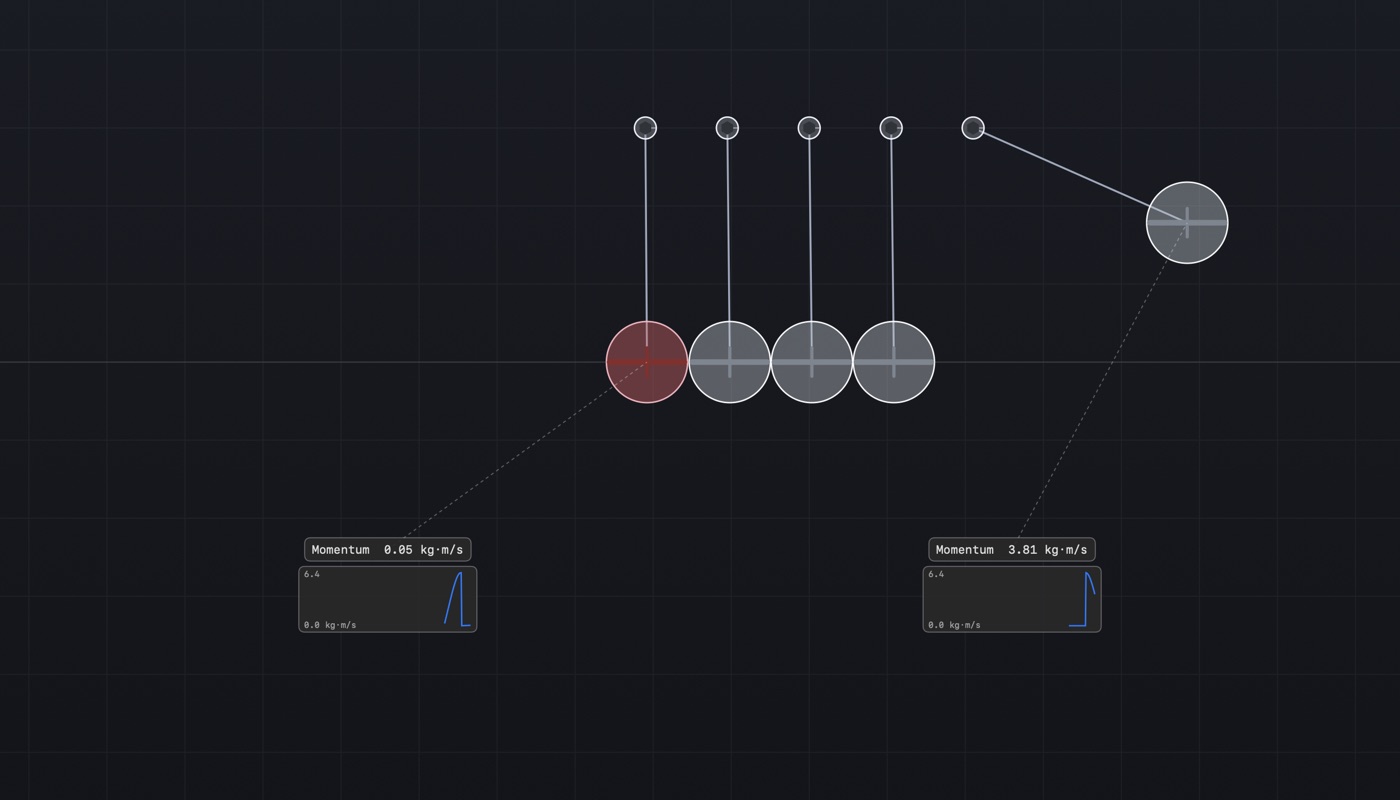This screenshot has width=1400, height=800.
Task: Click the Momentum 0.05 kg·m/s label
Action: coord(388,550)
